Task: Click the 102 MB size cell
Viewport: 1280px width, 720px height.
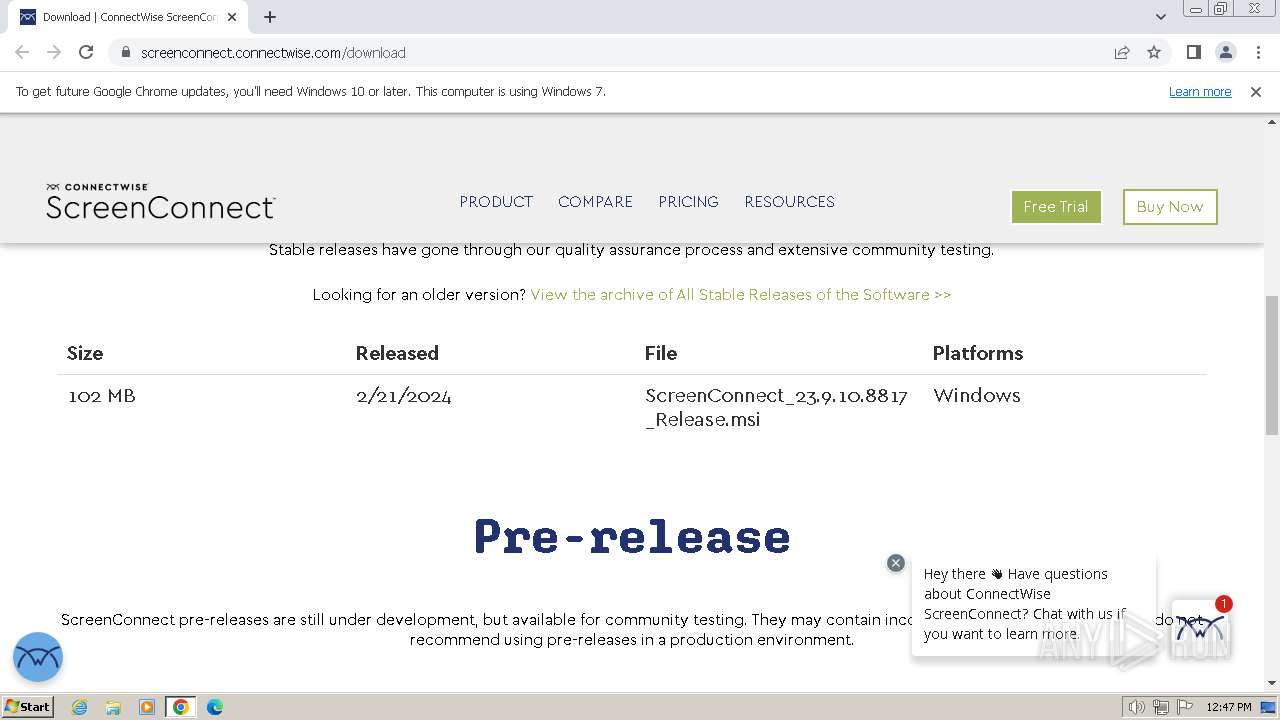Action: [102, 396]
